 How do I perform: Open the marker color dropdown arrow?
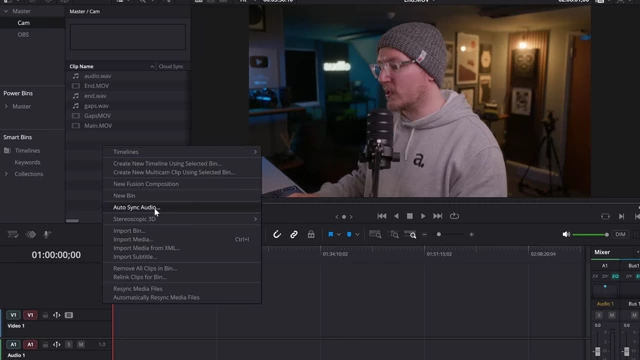tap(357, 235)
